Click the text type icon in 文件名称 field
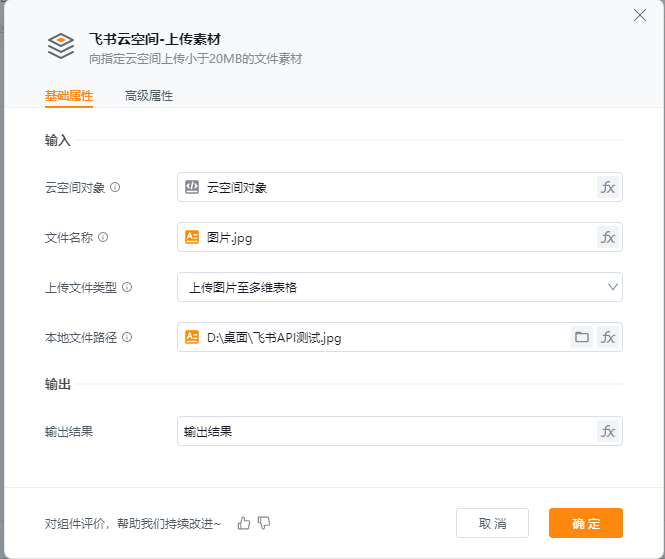 [192, 237]
